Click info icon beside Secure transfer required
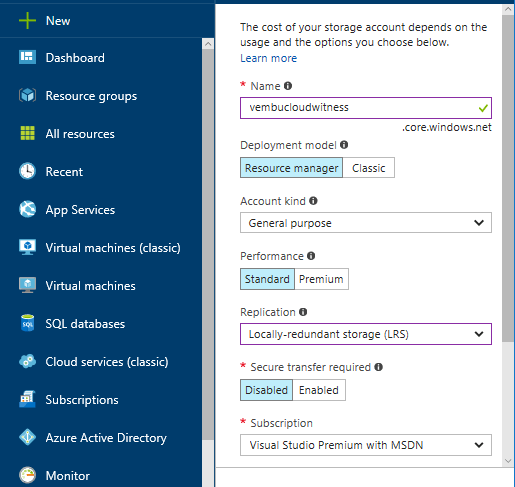The height and width of the screenshot is (487, 515). [378, 367]
